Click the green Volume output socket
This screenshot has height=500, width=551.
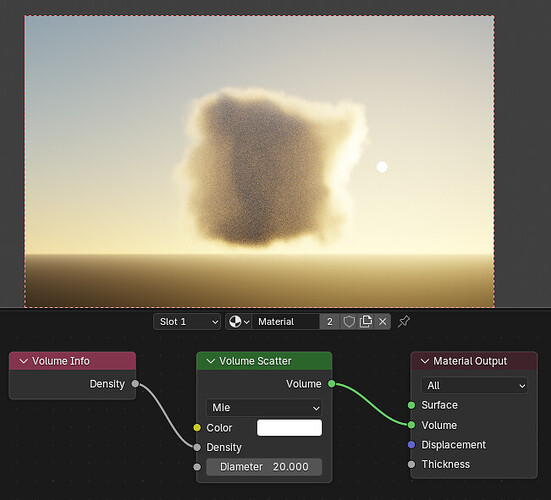[x=331, y=384]
